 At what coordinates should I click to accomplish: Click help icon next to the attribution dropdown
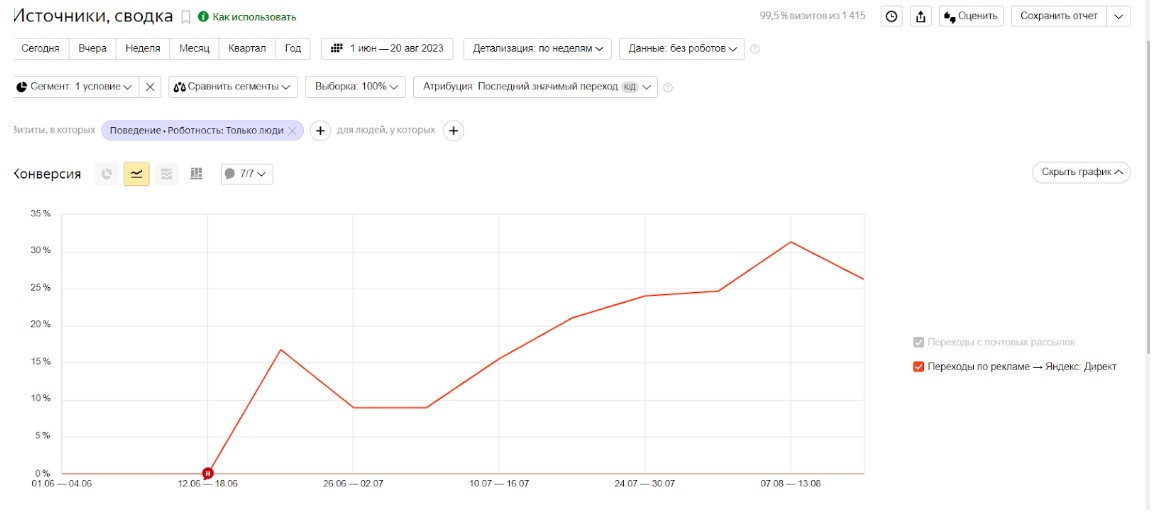click(x=668, y=88)
